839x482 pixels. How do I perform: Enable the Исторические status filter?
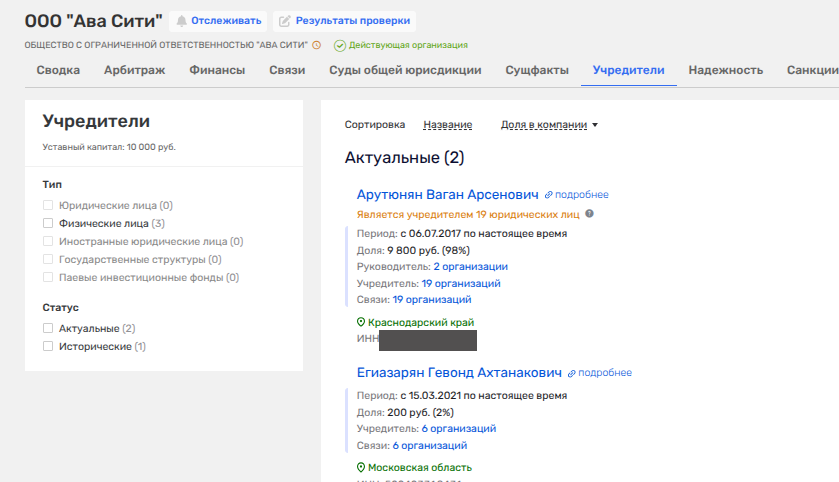tap(48, 346)
